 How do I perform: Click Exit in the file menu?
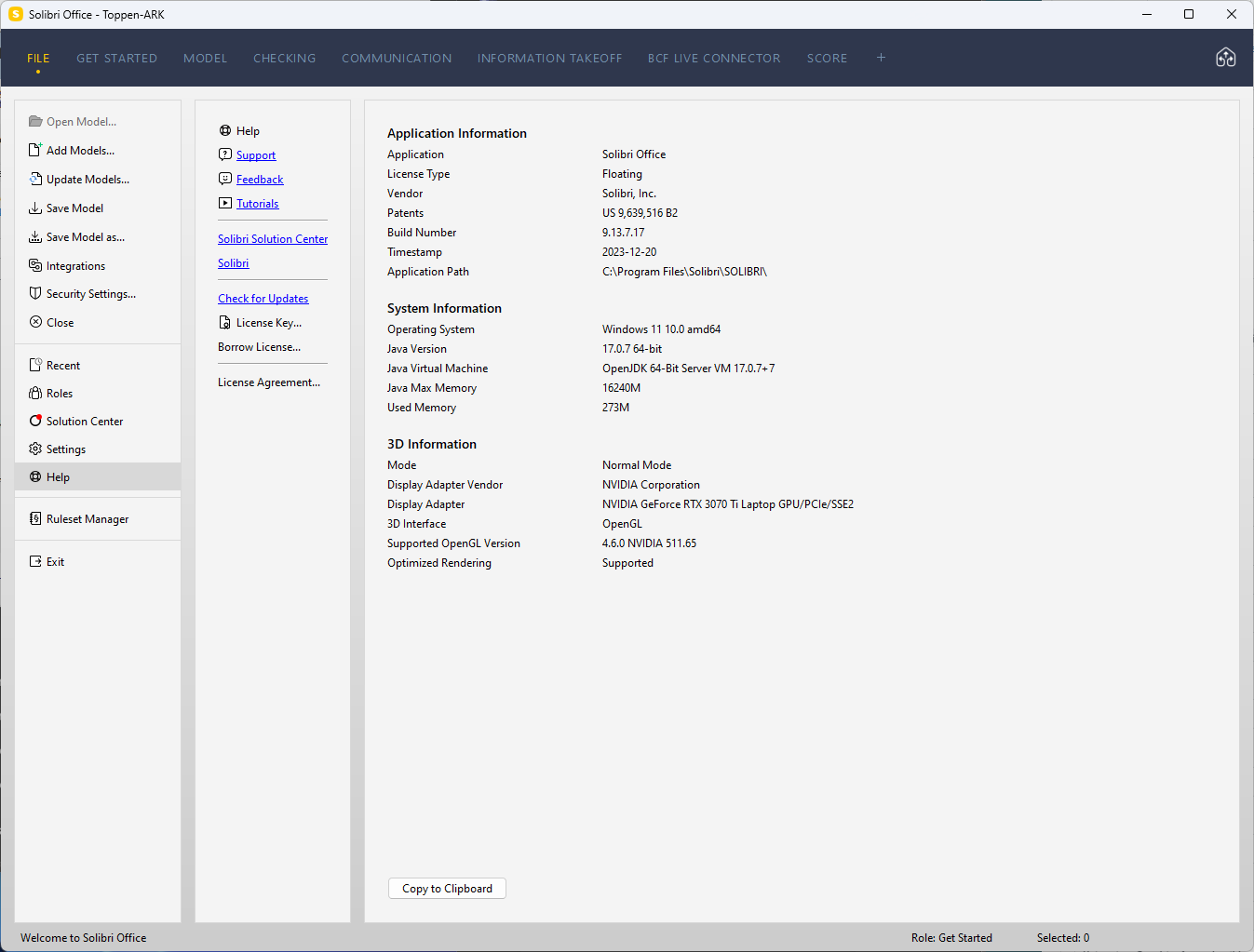pos(55,562)
